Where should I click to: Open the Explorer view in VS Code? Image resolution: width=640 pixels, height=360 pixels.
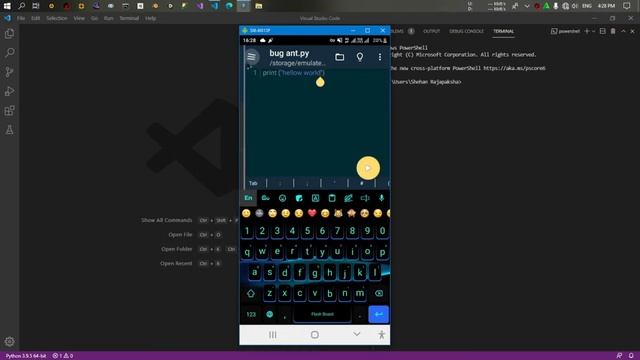pyautogui.click(x=9, y=33)
